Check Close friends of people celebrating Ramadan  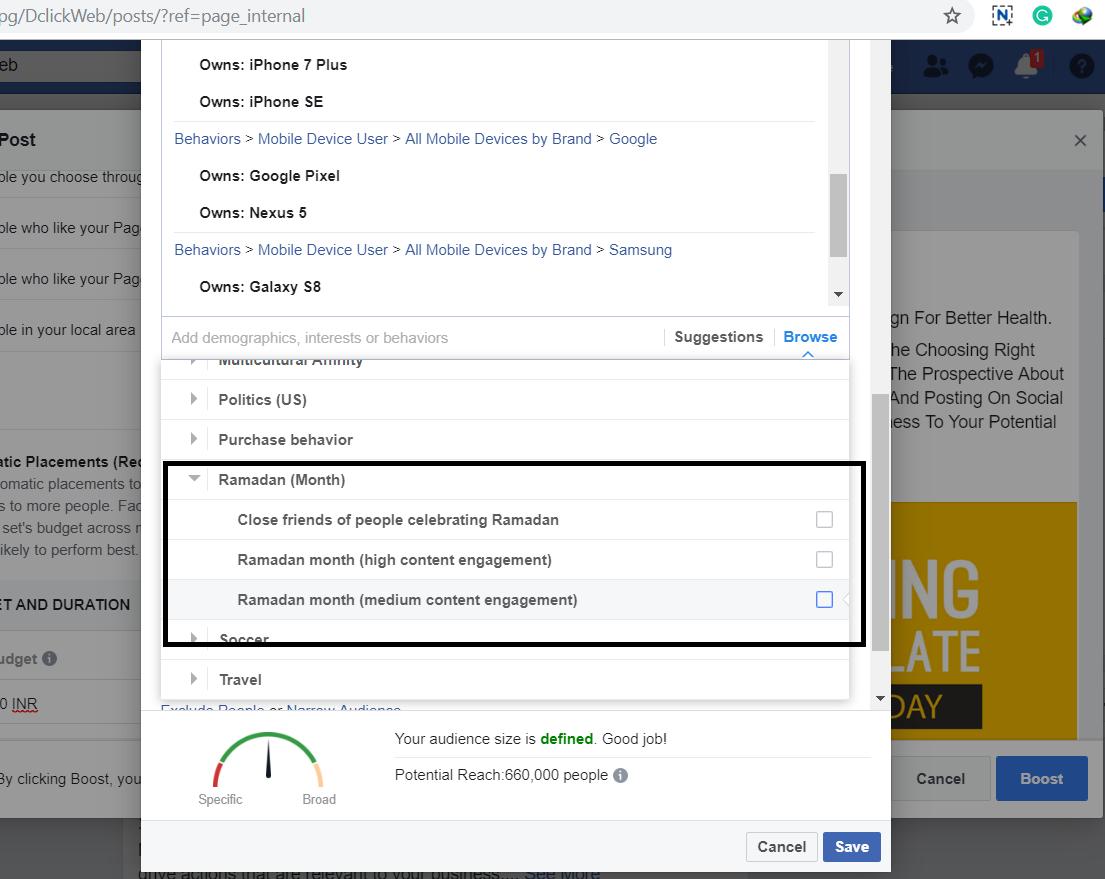pyautogui.click(x=824, y=520)
